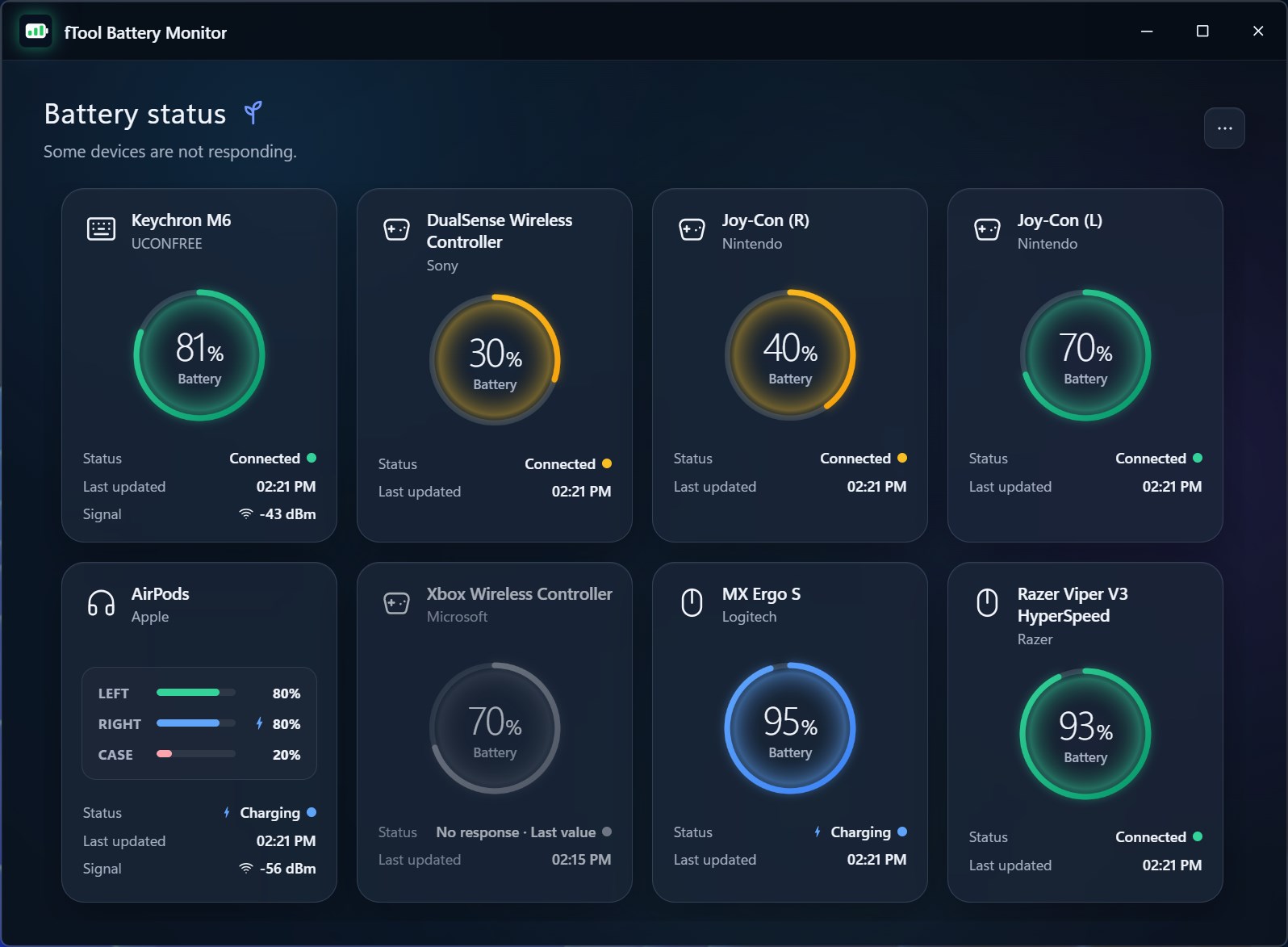Click the AirPods RIGHT battery bar

pyautogui.click(x=196, y=723)
